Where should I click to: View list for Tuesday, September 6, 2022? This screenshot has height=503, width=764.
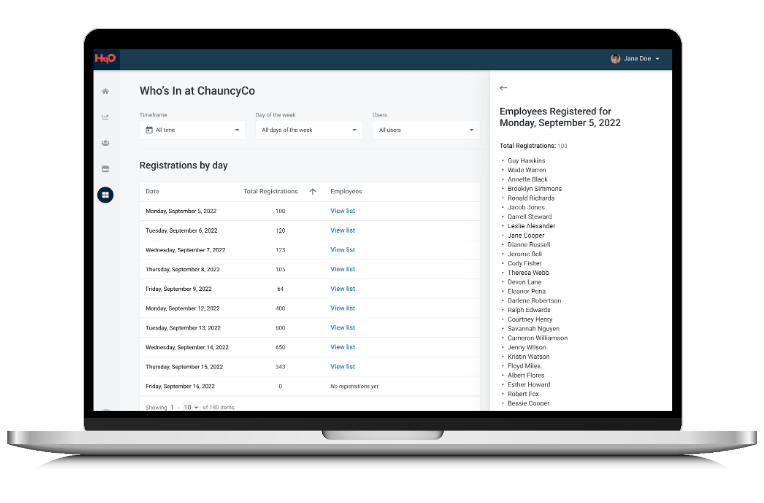343,231
